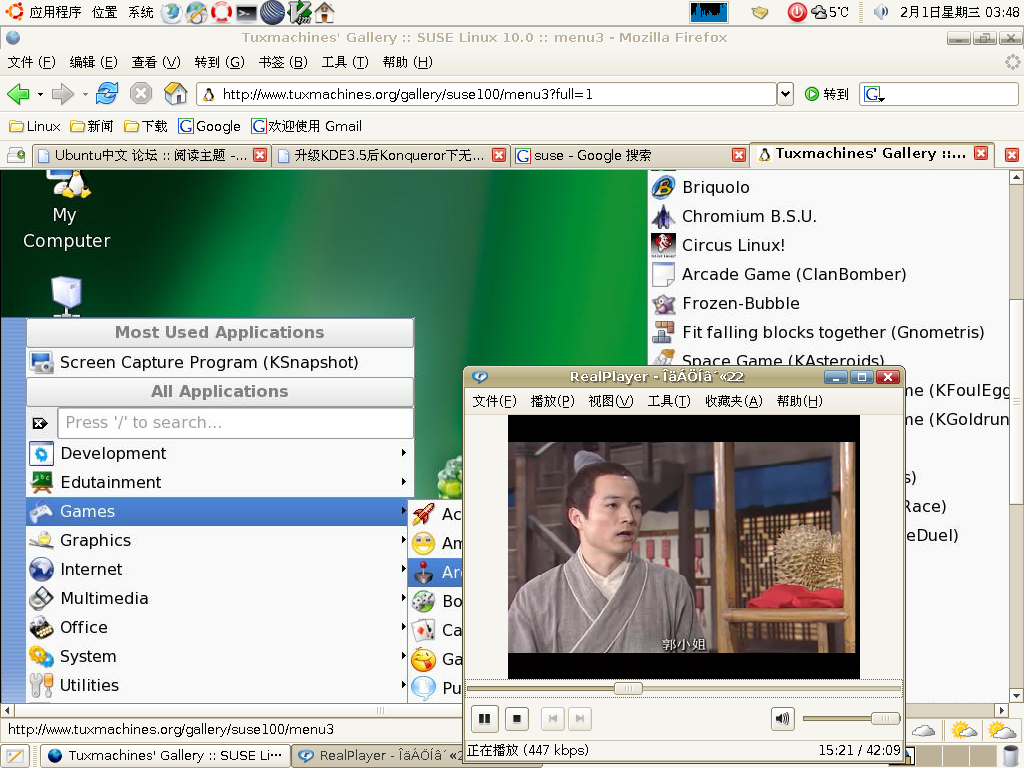This screenshot has height=768, width=1024.
Task: Go back using Firefox's green back arrow
Action: pyautogui.click(x=18, y=94)
